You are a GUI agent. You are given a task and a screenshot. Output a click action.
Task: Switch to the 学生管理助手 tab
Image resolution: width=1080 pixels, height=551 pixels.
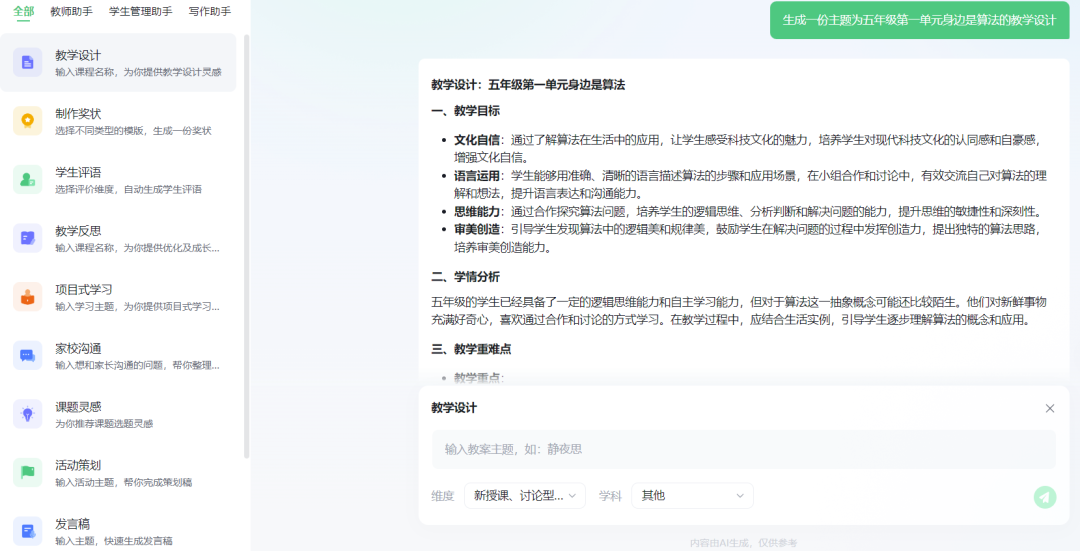[141, 11]
